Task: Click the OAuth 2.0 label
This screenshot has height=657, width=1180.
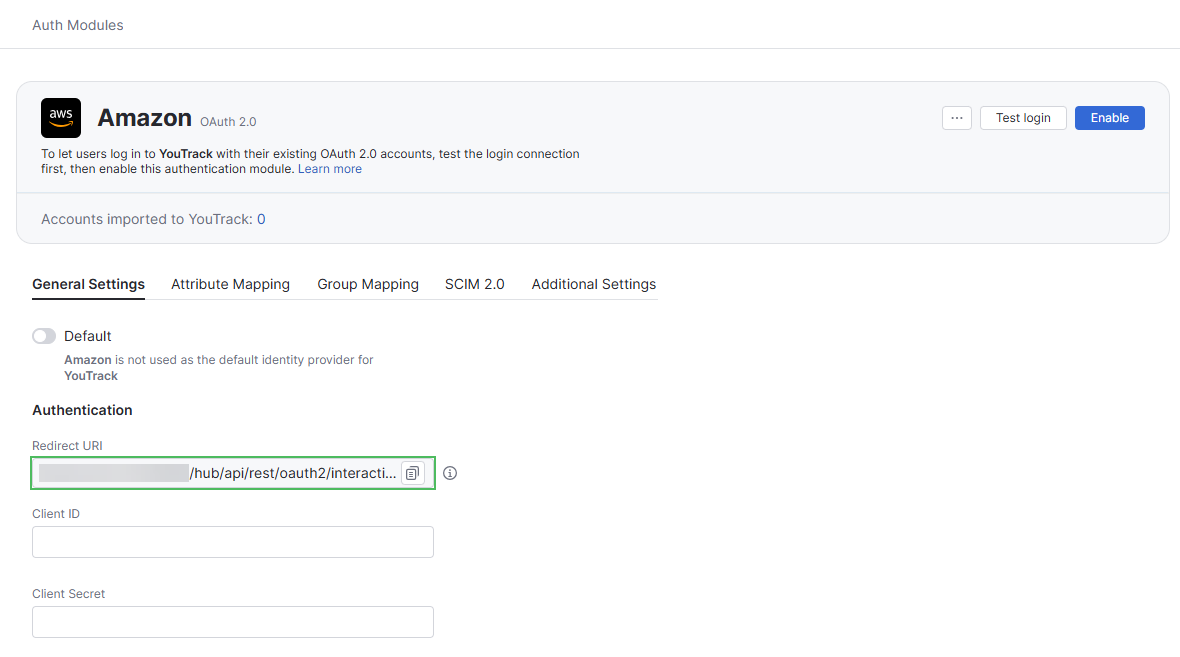Action: point(228,122)
